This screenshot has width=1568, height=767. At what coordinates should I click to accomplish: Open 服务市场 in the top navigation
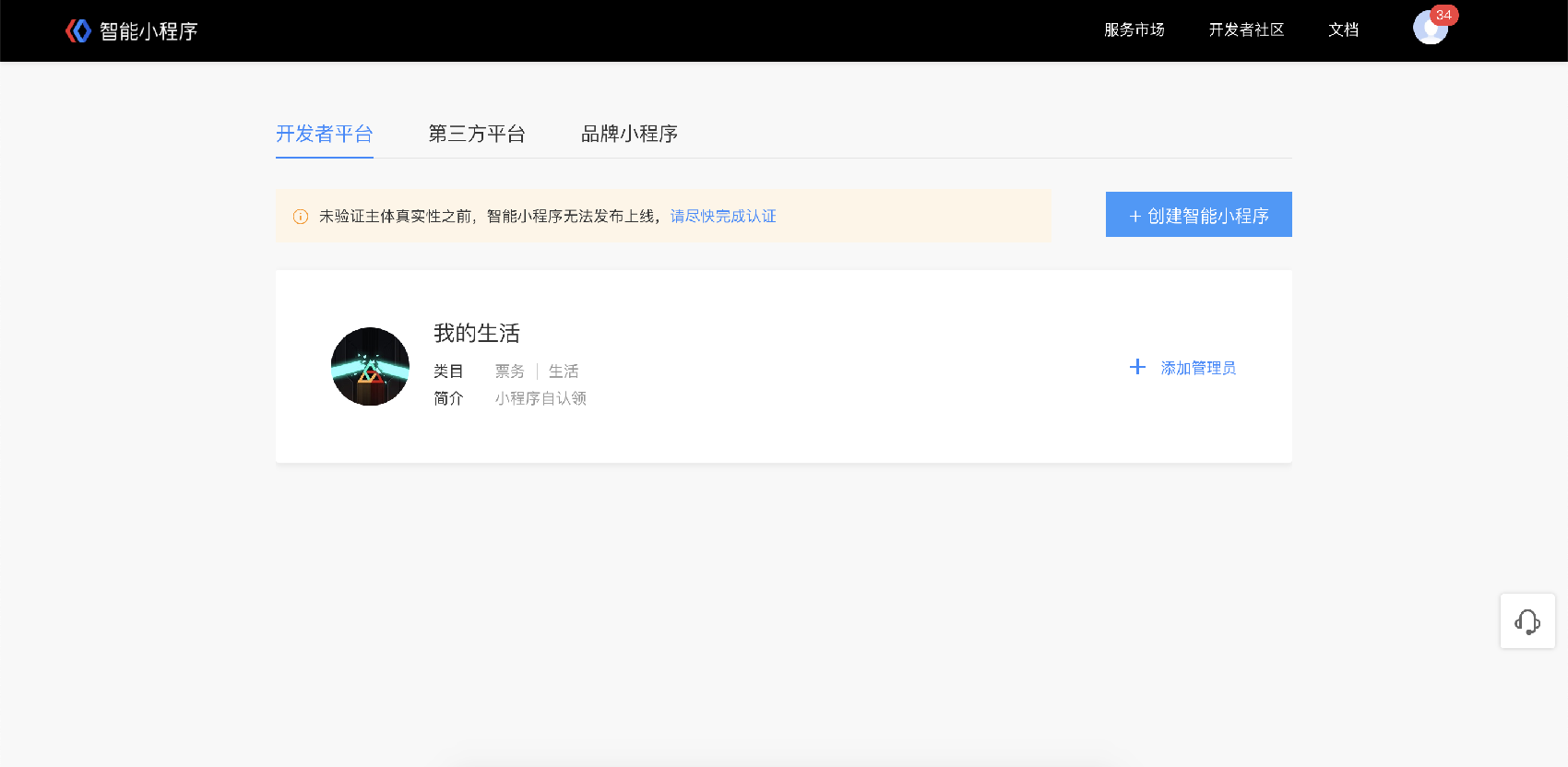point(1134,30)
